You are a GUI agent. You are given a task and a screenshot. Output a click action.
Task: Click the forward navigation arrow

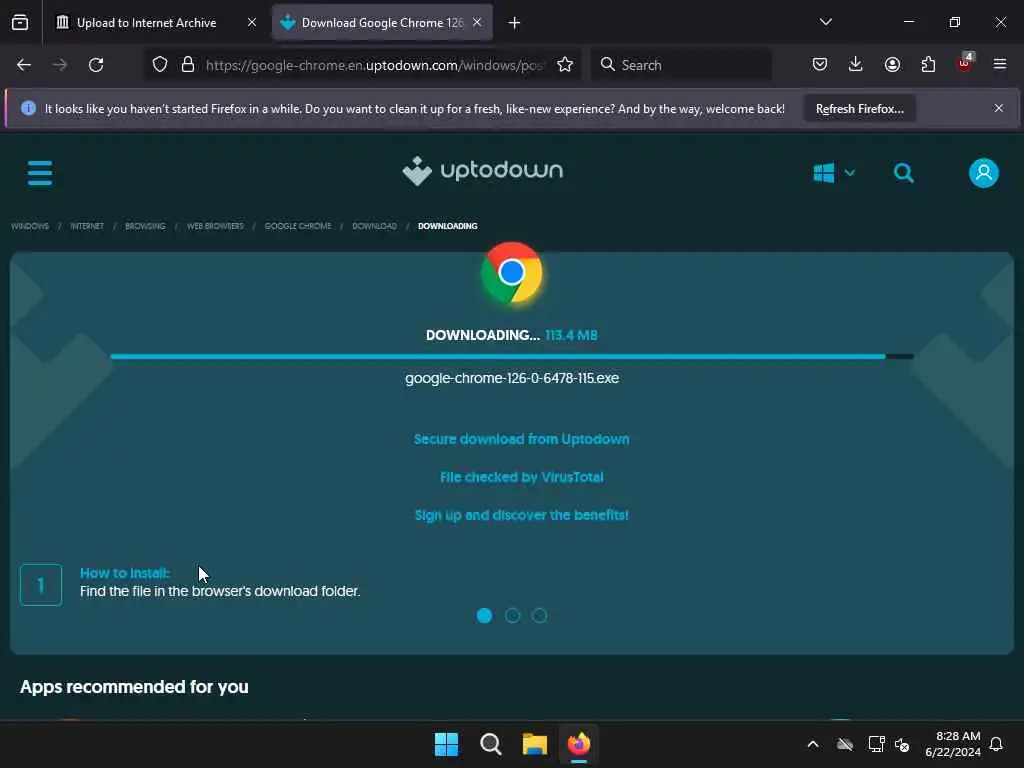tap(60, 65)
